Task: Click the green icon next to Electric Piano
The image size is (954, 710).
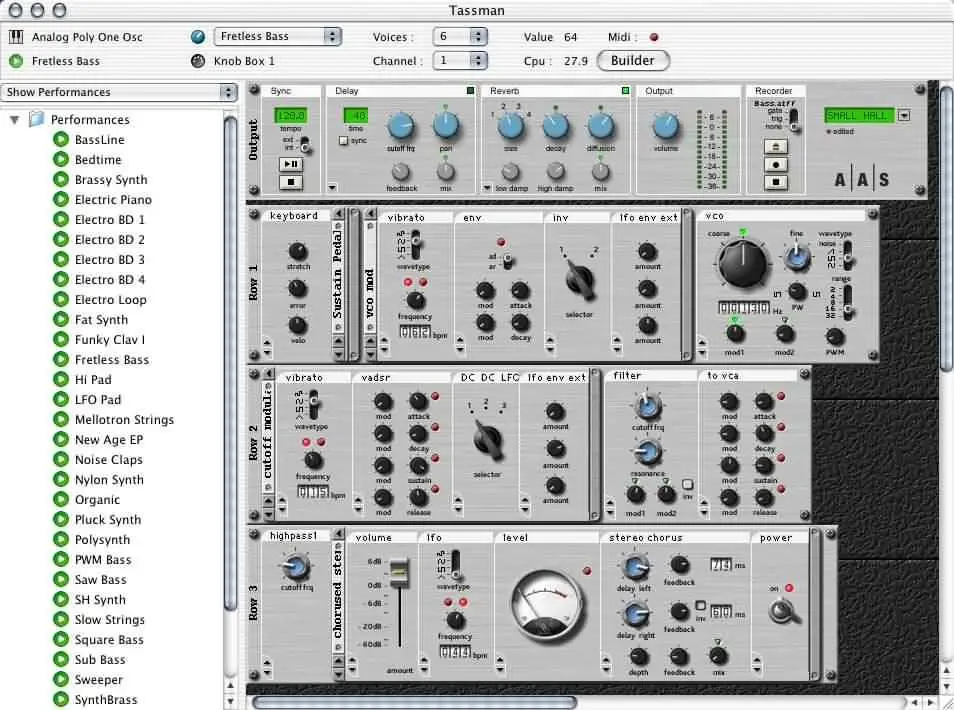Action: coord(60,200)
